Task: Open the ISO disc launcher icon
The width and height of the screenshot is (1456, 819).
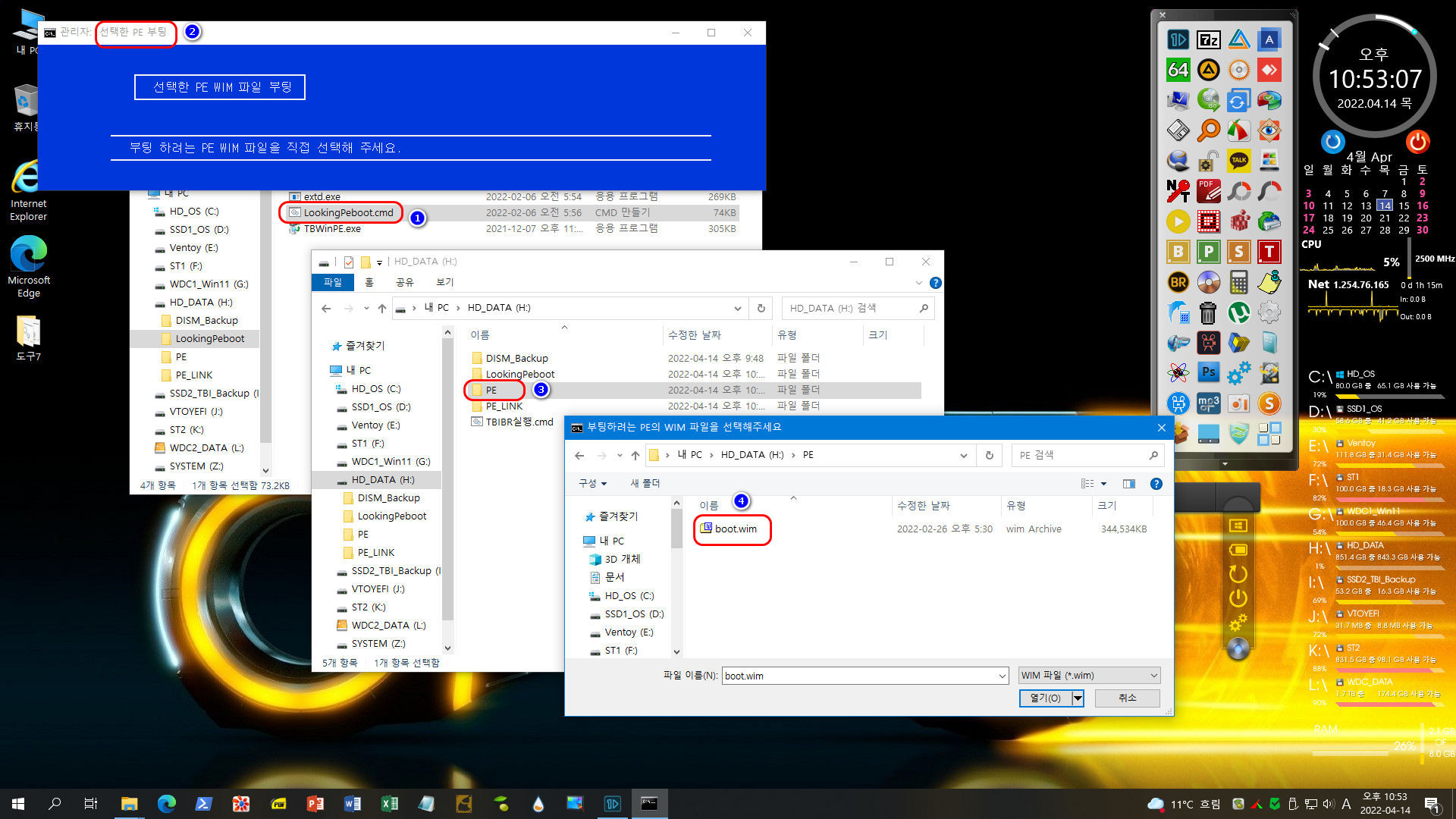Action: coord(1208,100)
